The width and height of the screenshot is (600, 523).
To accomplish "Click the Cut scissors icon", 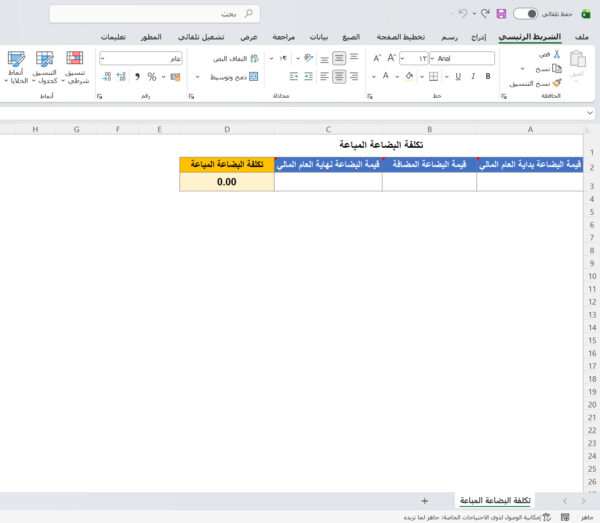I will click(554, 59).
